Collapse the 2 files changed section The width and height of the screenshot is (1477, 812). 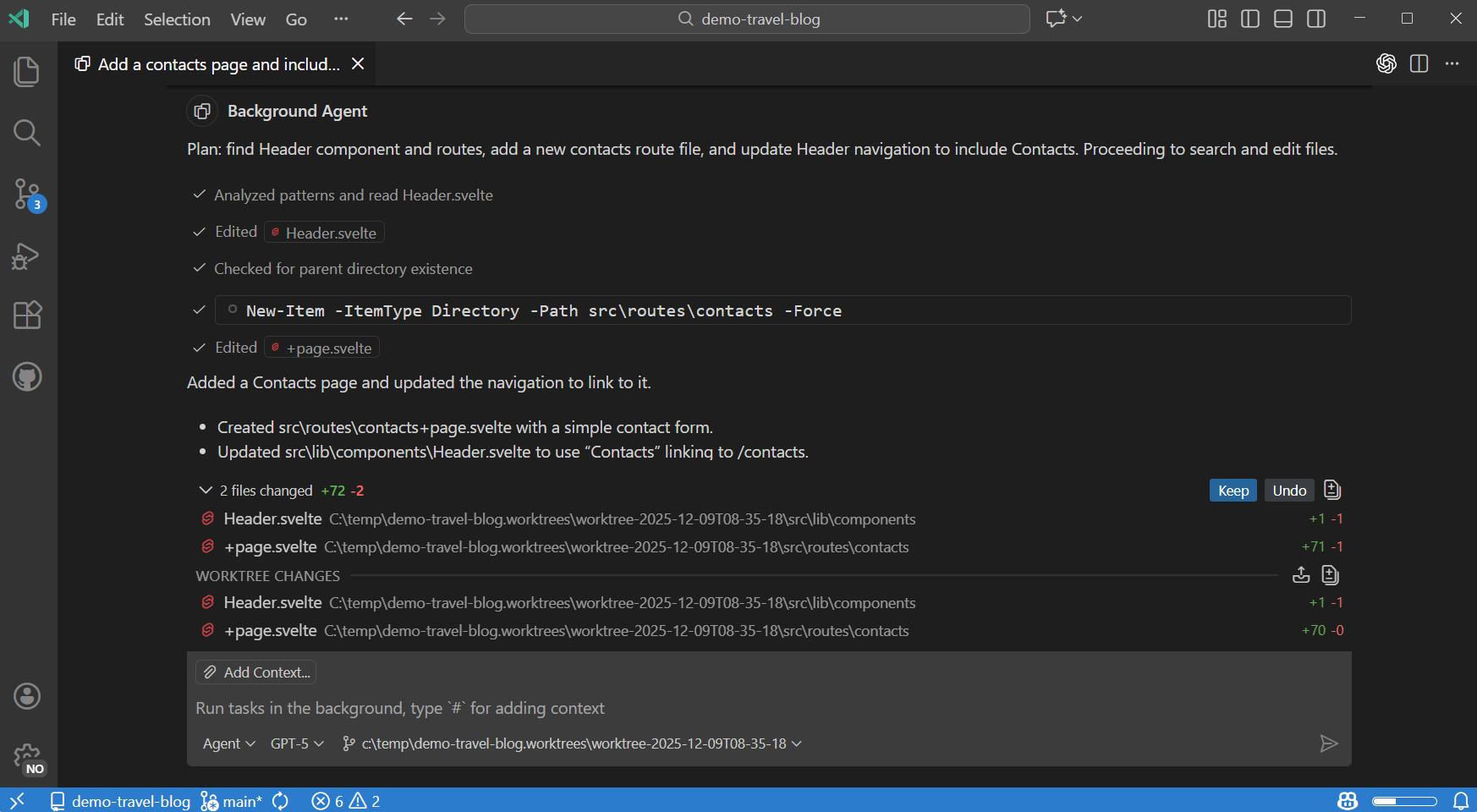(x=205, y=490)
